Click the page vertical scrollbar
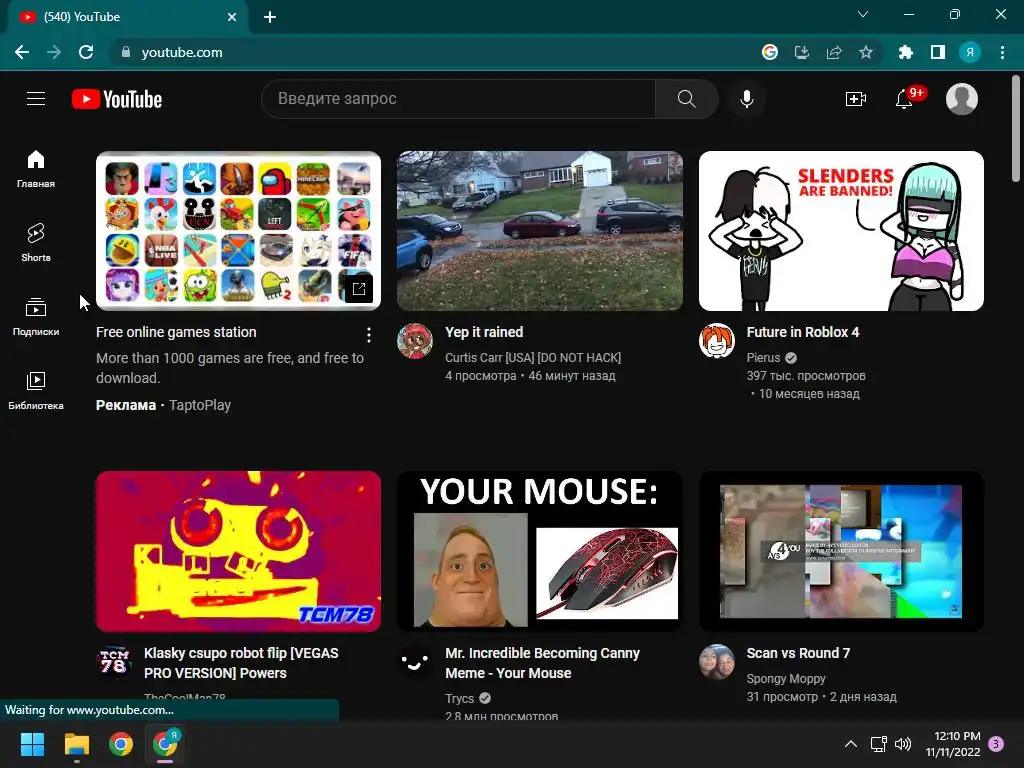Image resolution: width=1024 pixels, height=768 pixels. tap(1016, 129)
